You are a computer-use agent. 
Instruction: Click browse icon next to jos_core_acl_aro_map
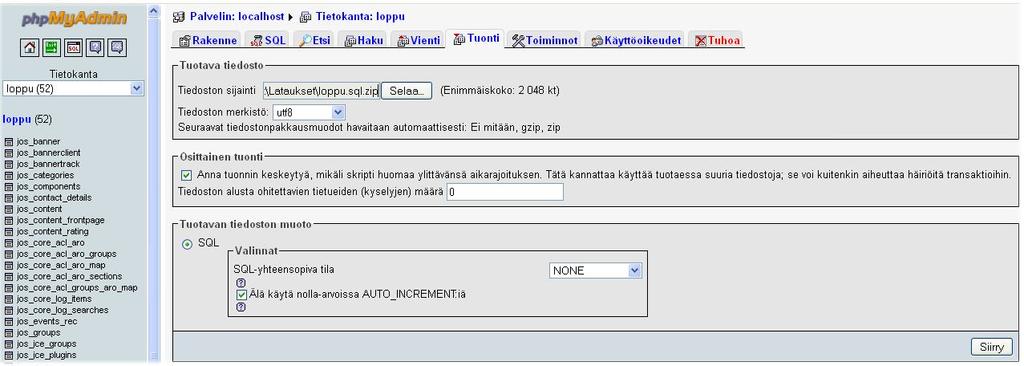coord(8,265)
